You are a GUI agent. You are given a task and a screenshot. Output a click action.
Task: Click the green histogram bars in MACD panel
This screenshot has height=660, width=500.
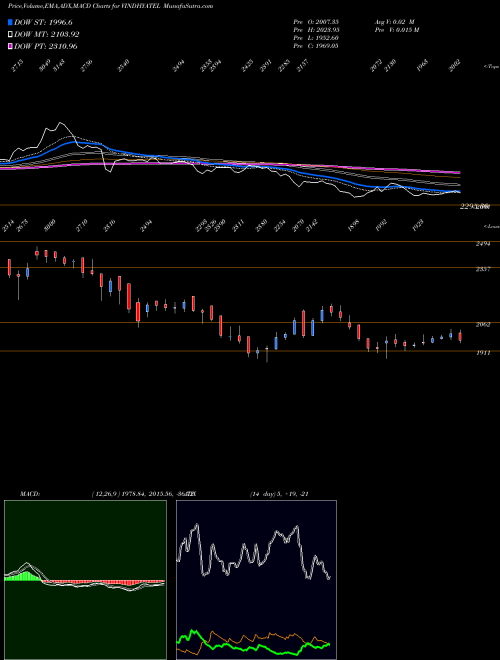25,576
